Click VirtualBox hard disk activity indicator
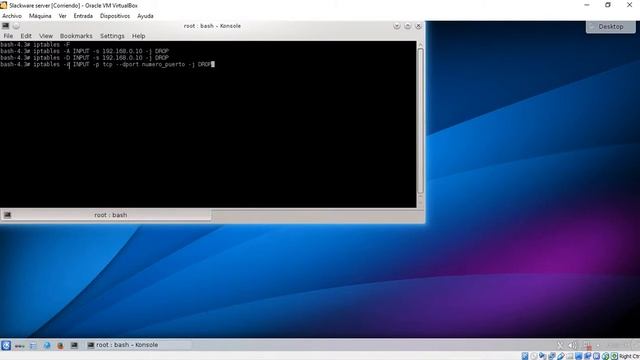Viewport: 640px width, 360px height. click(525, 356)
